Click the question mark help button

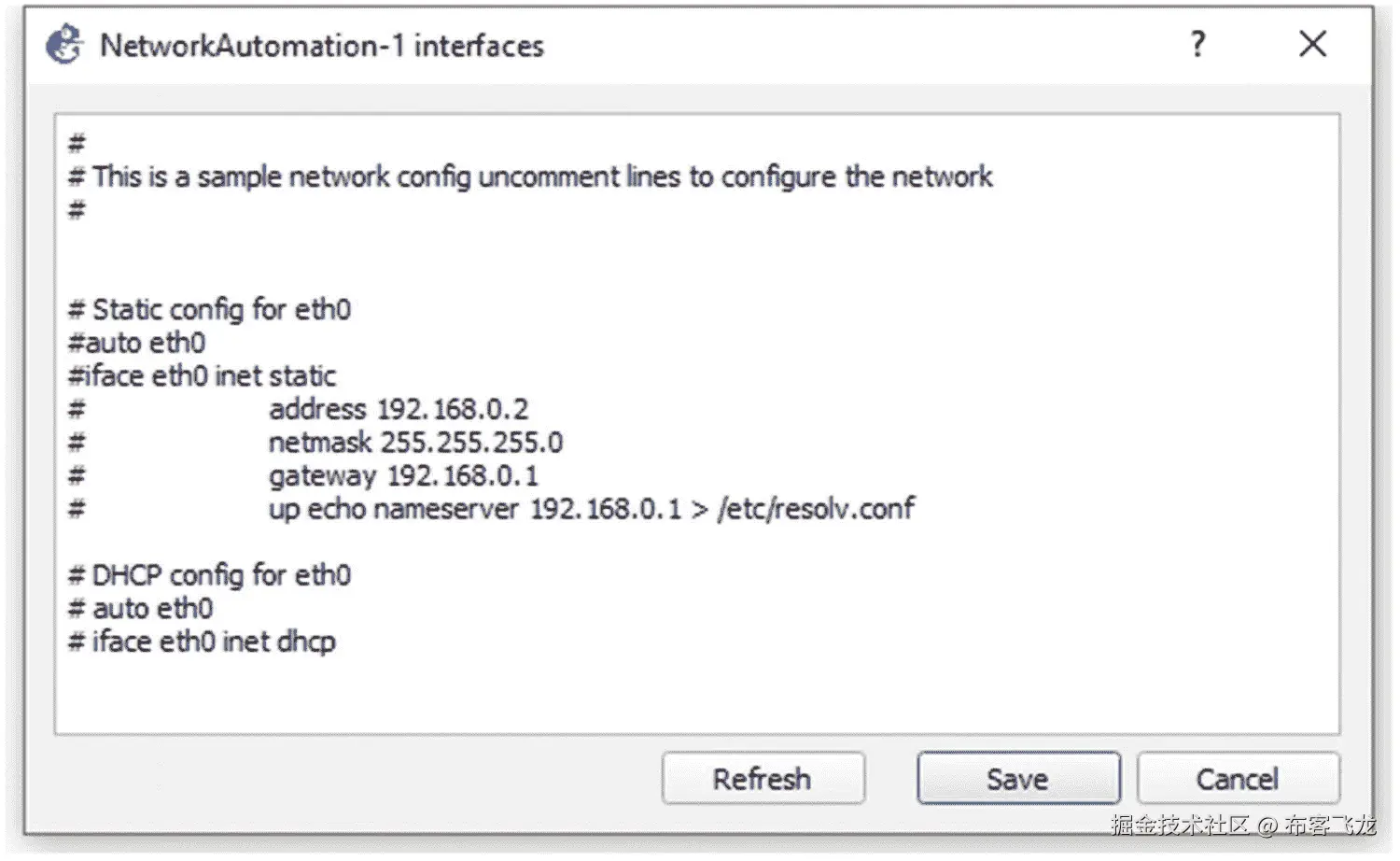[x=1198, y=44]
